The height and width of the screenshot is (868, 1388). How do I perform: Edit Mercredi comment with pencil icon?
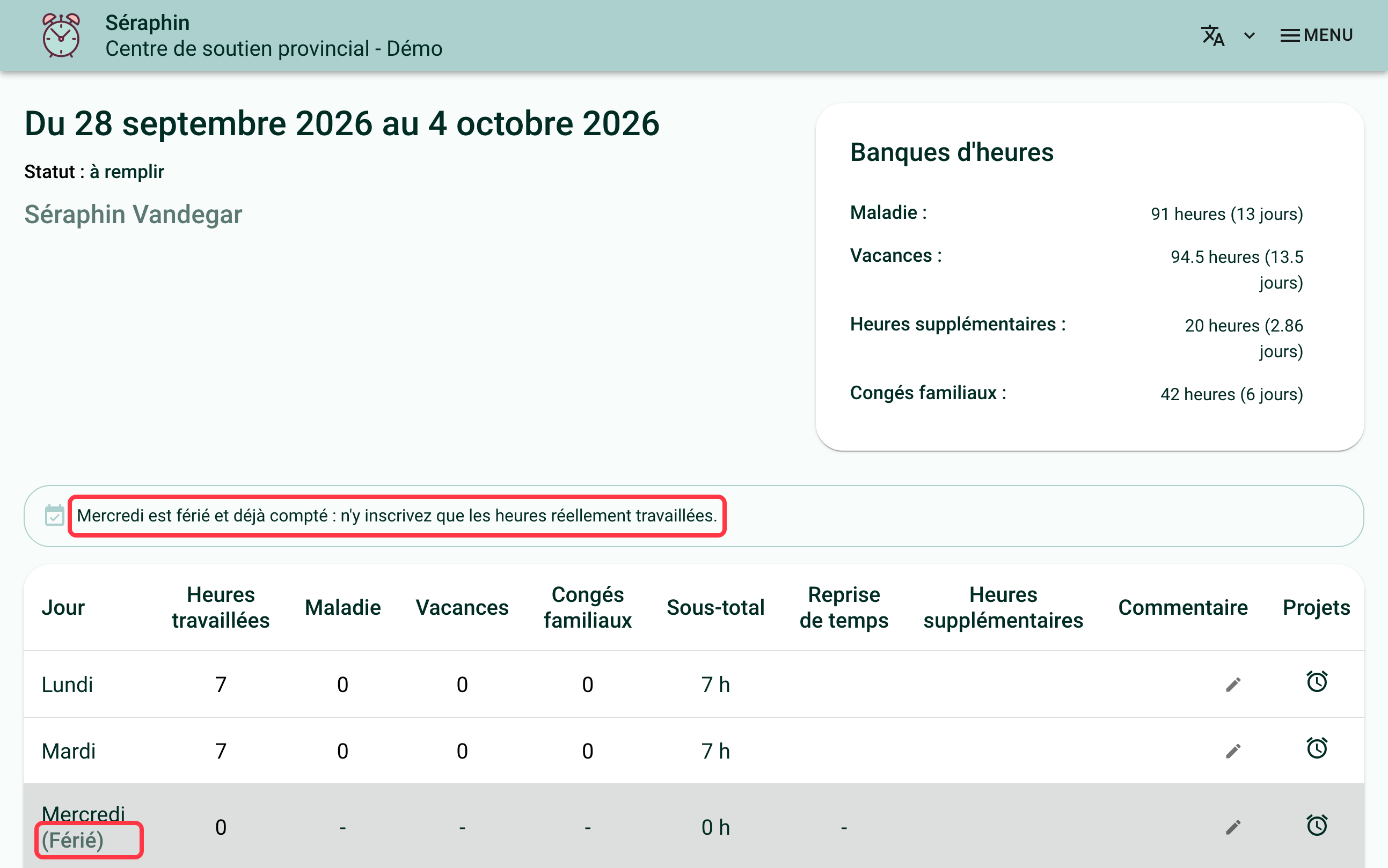tap(1233, 827)
